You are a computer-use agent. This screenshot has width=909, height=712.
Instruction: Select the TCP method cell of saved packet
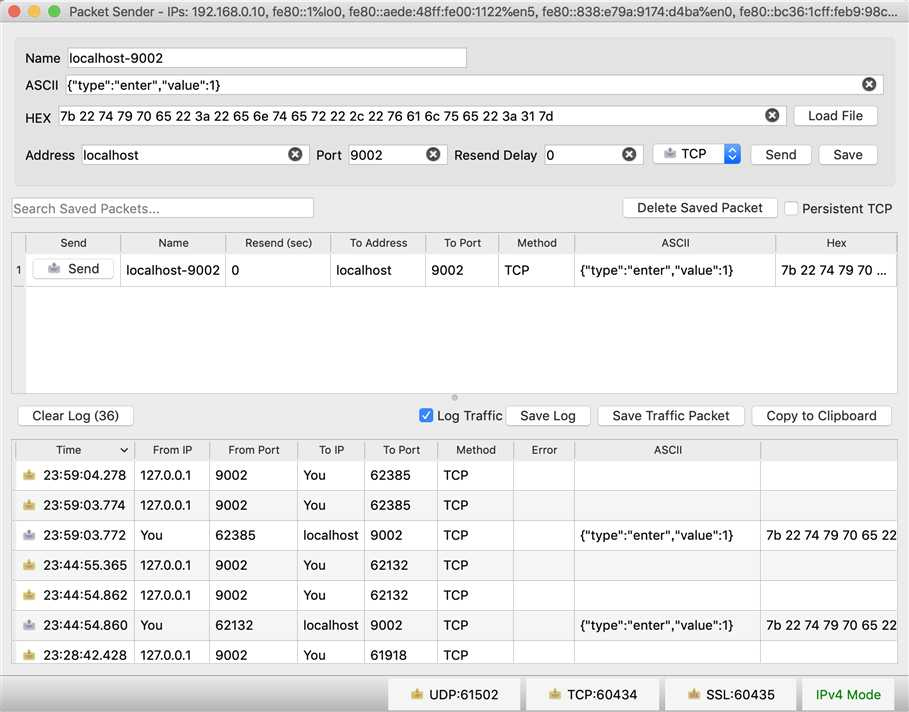[536, 270]
